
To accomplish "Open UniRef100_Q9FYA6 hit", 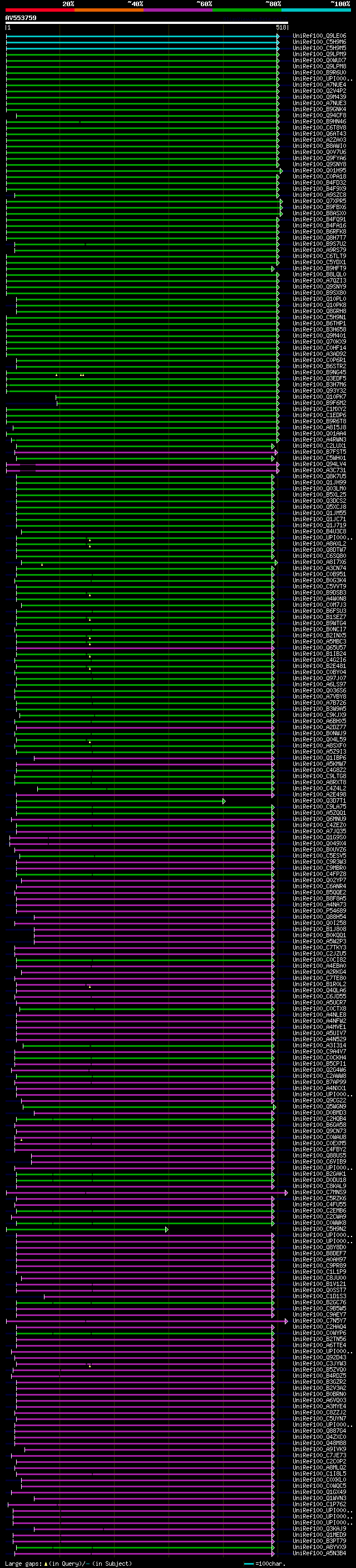I will [x=319, y=159].
